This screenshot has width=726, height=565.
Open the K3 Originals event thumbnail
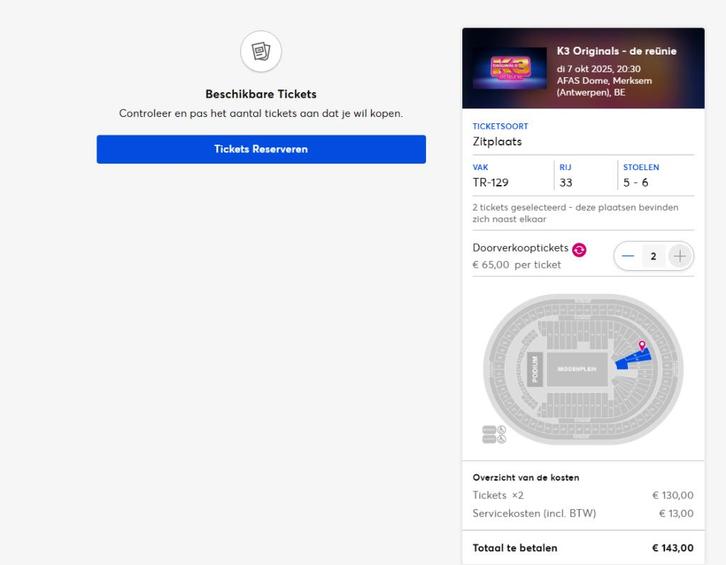[511, 70]
